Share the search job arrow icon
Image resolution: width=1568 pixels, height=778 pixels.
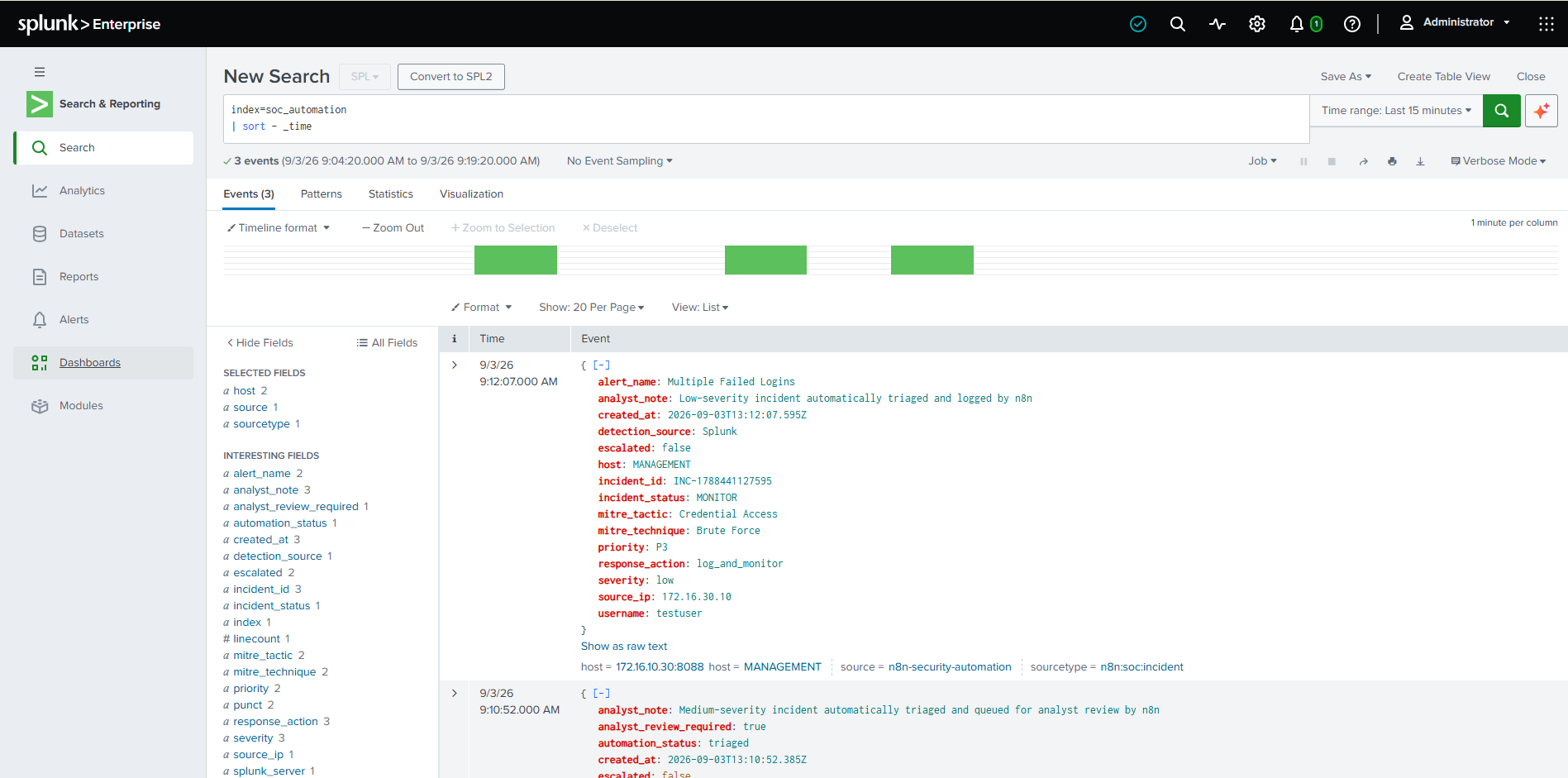click(1363, 161)
